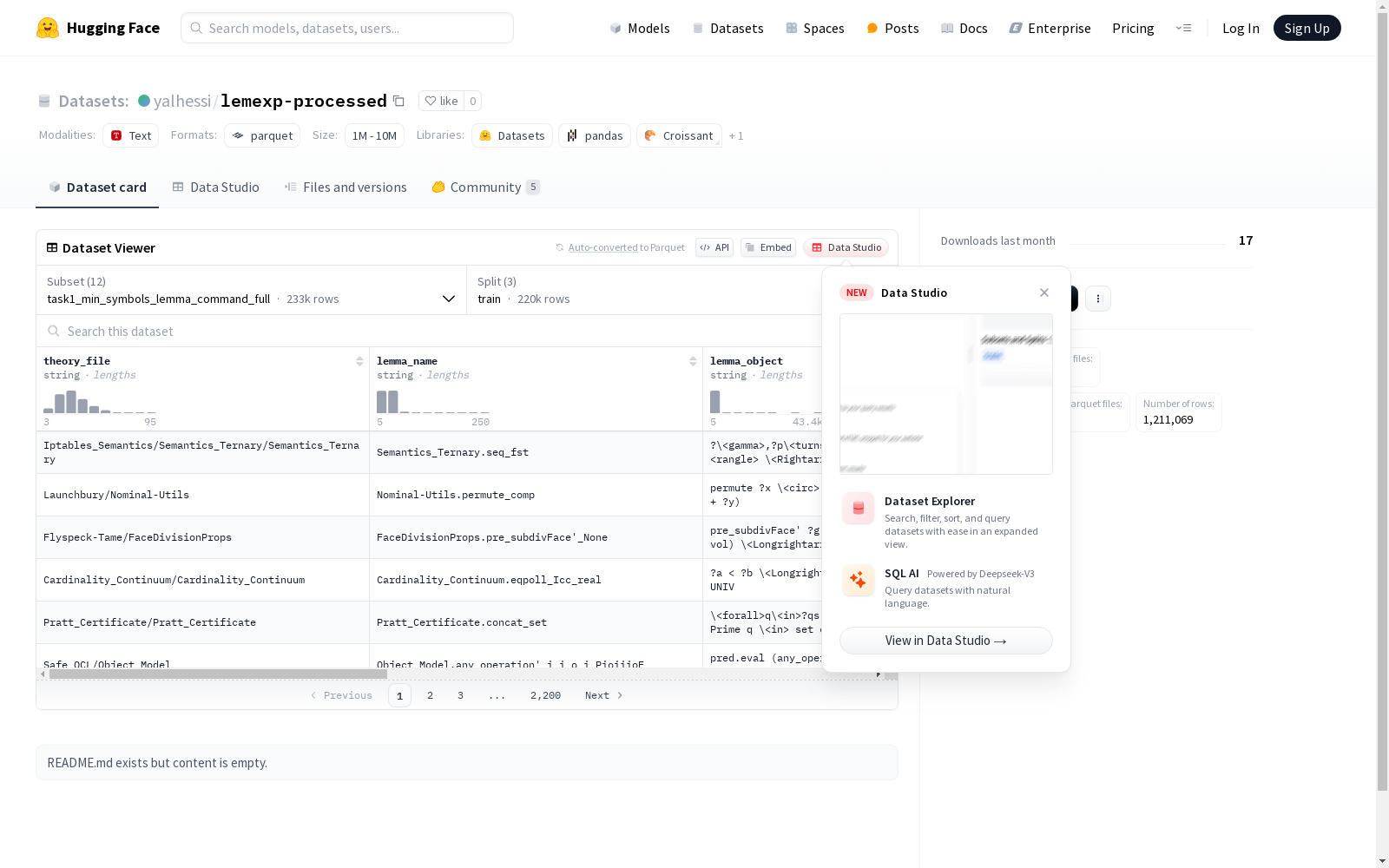Show the +1 more libraries
Image resolution: width=1389 pixels, height=868 pixels.
tap(736, 135)
